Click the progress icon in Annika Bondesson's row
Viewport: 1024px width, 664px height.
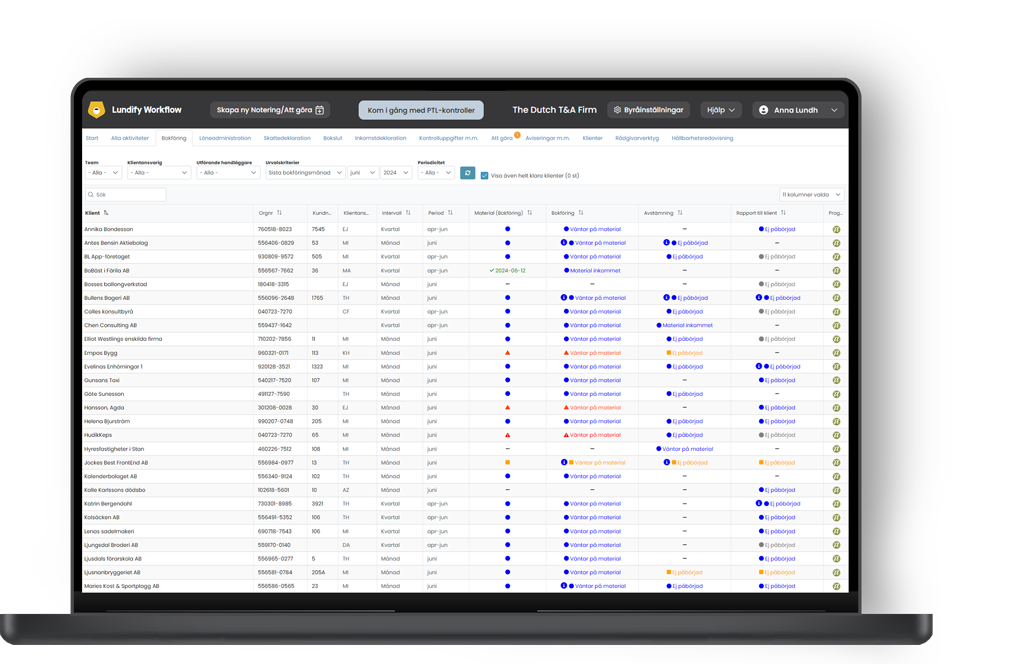click(x=836, y=229)
